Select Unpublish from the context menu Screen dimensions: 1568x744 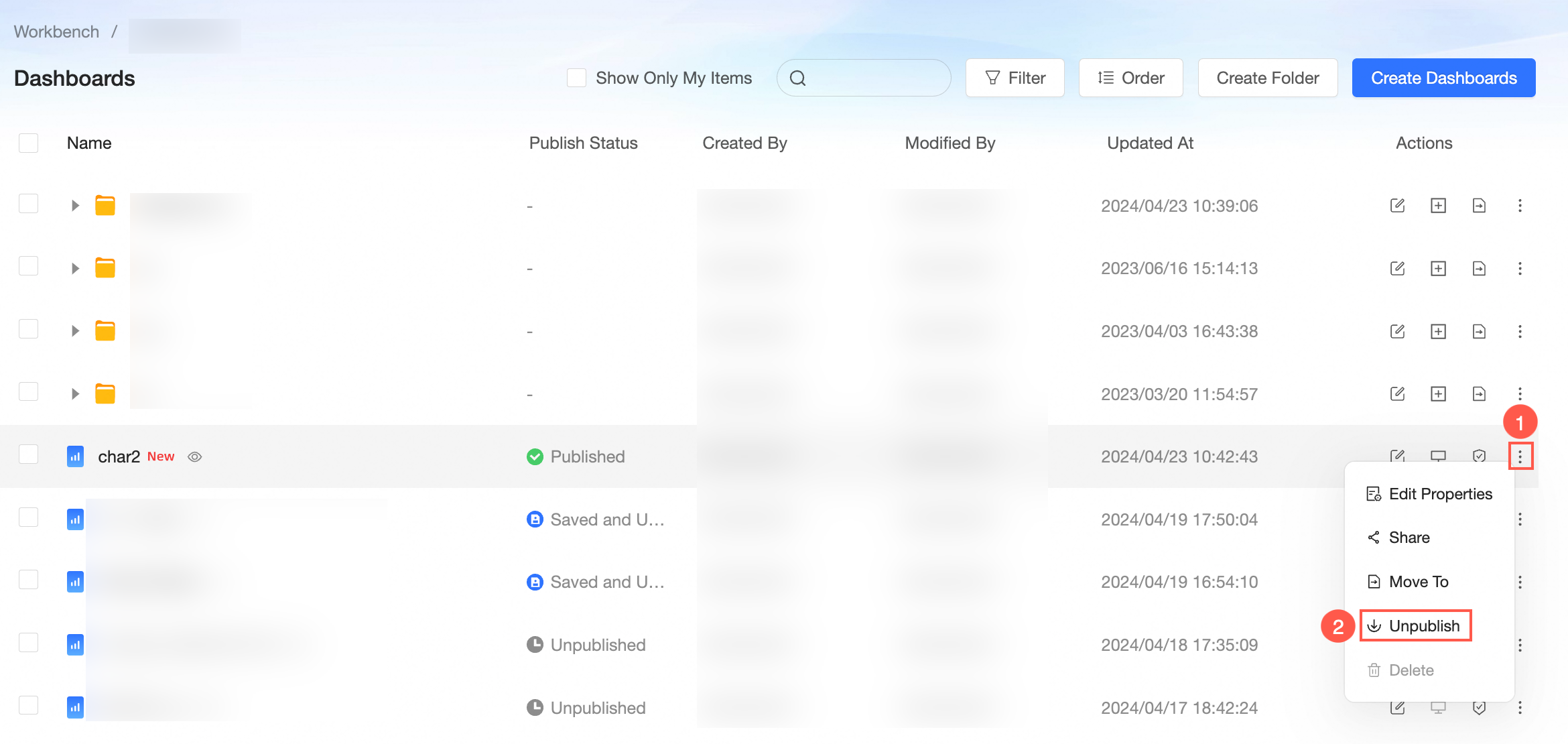(1415, 626)
